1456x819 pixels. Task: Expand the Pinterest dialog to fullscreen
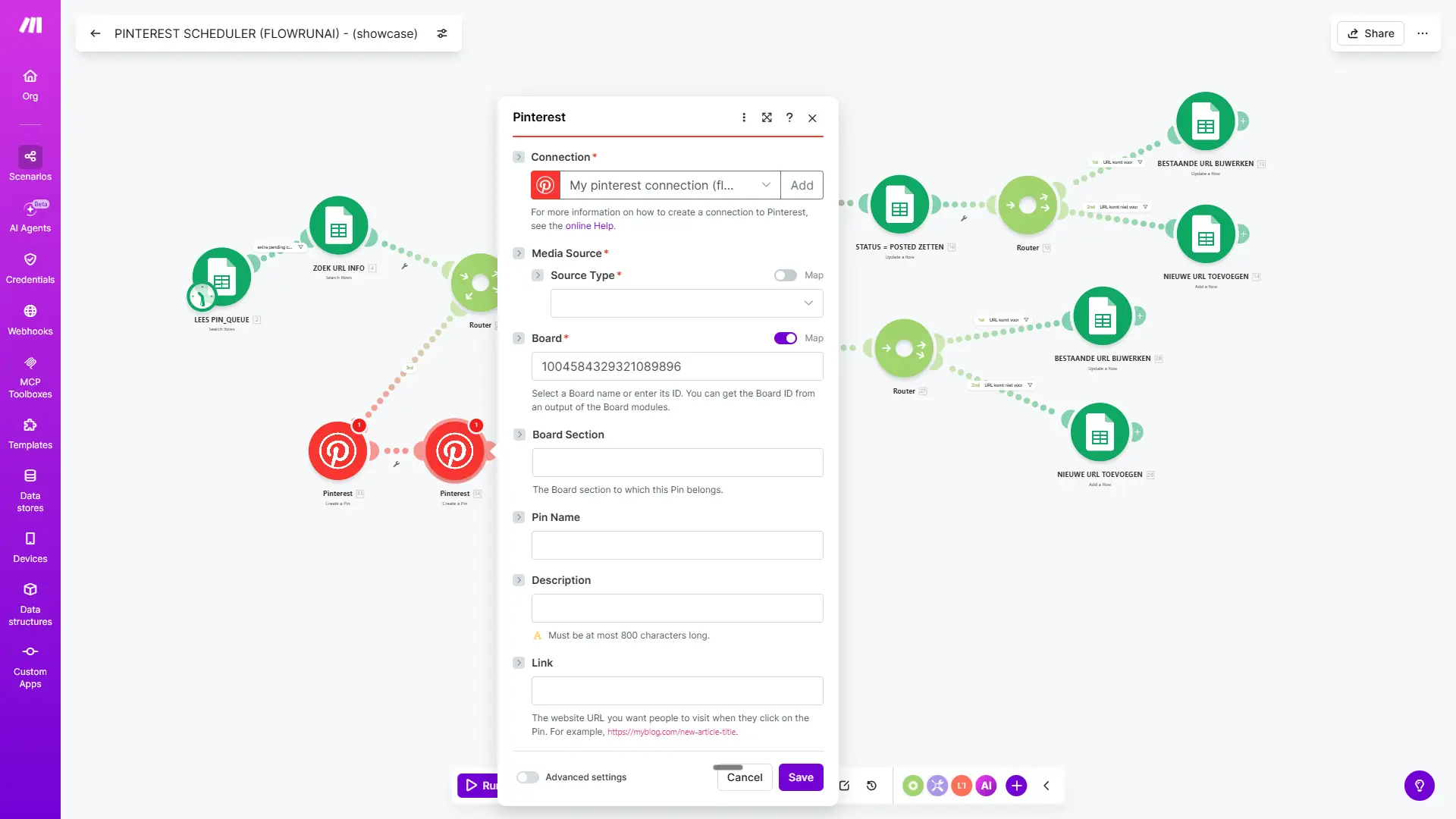[x=767, y=118]
